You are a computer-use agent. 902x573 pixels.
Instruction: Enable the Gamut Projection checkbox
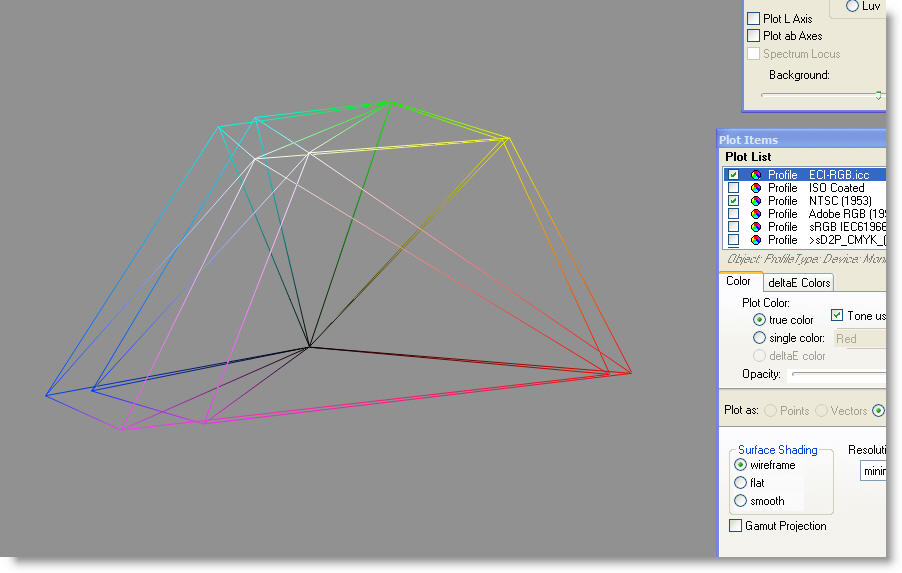736,526
